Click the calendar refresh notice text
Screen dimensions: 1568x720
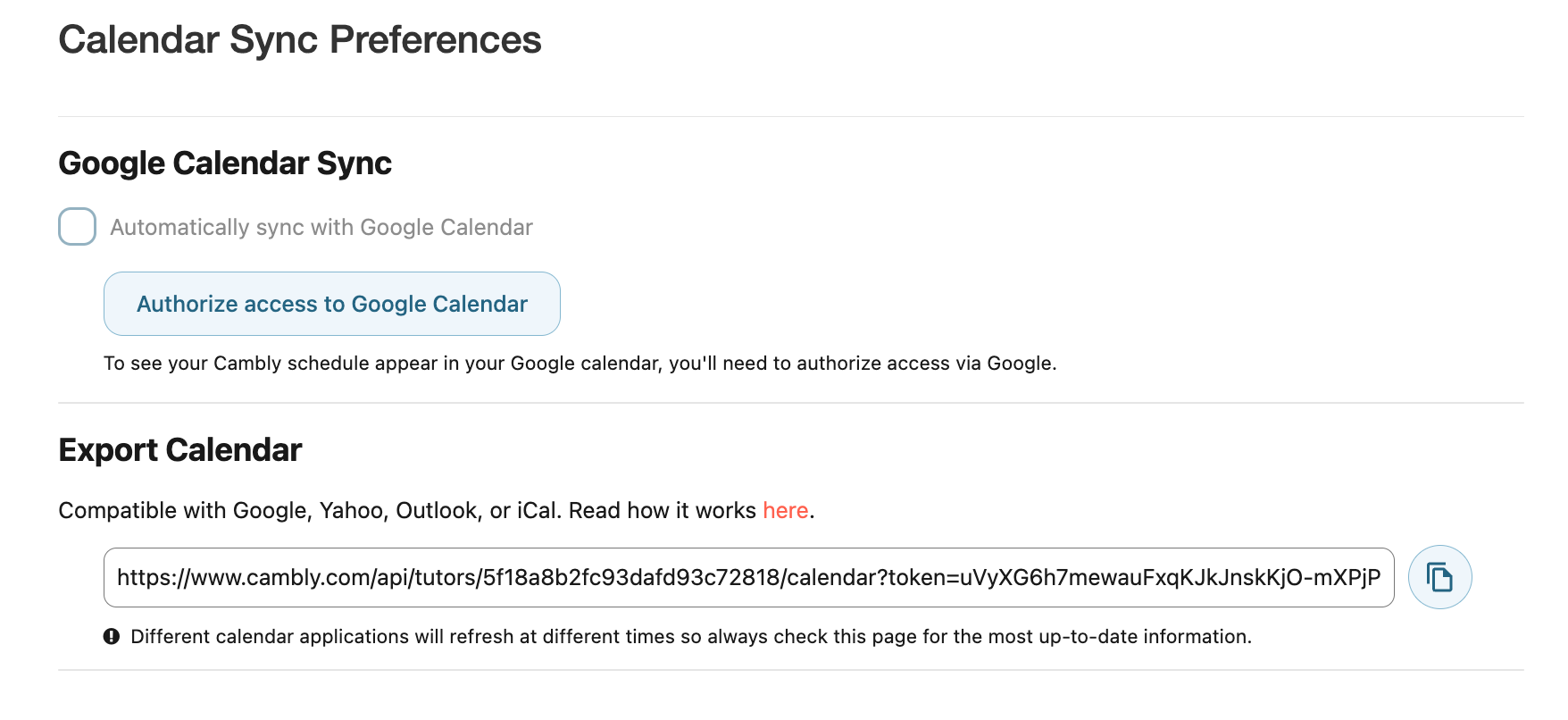(691, 636)
